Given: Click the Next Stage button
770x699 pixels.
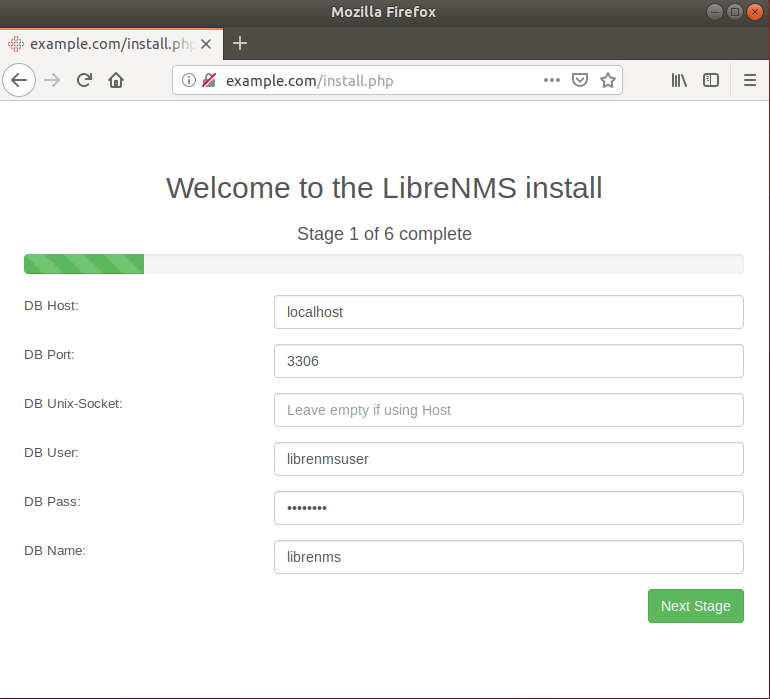Looking at the screenshot, I should pos(696,606).
